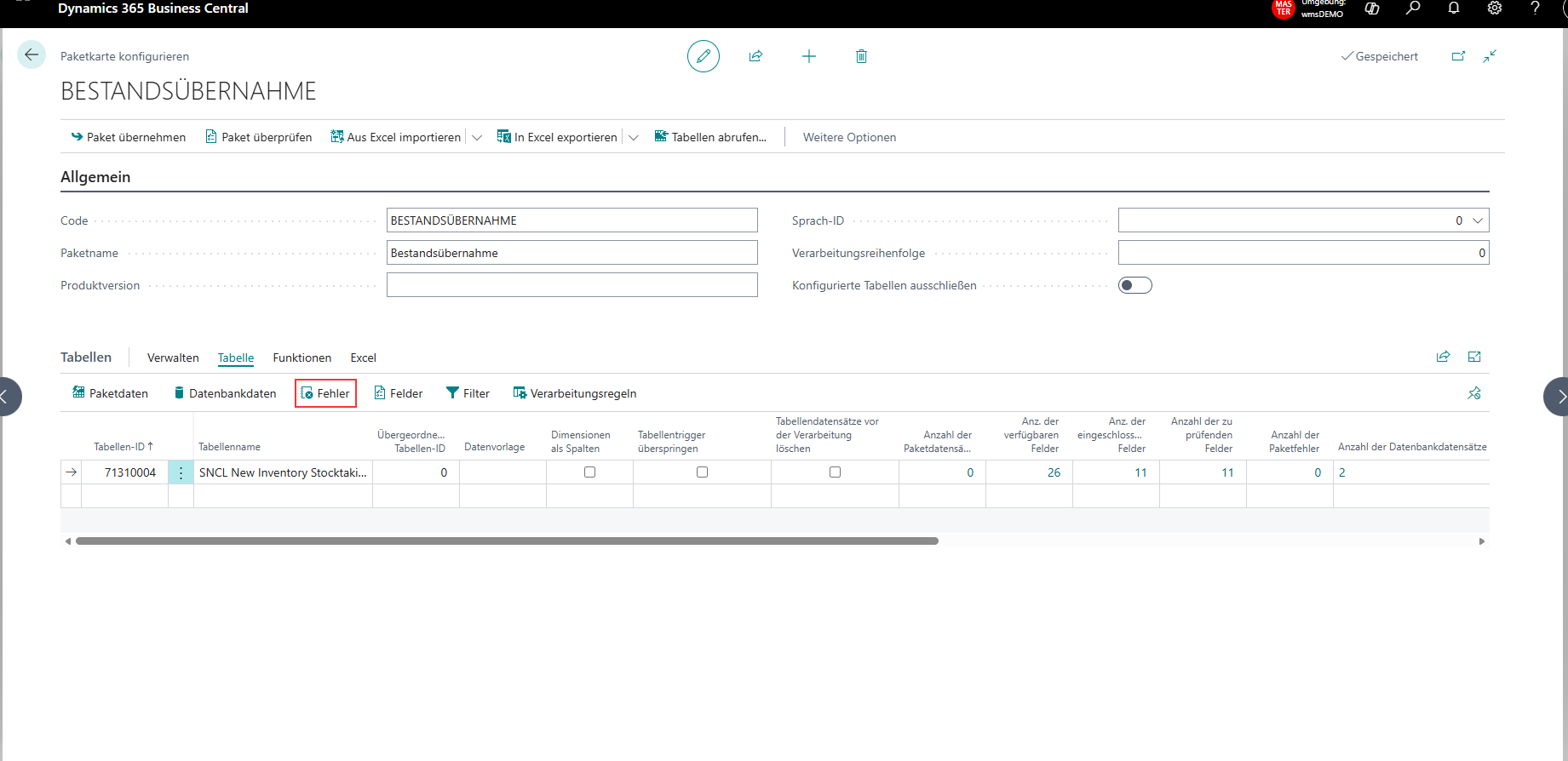Open notifications bell in header
Viewport: 1568px width, 761px height.
[1454, 9]
